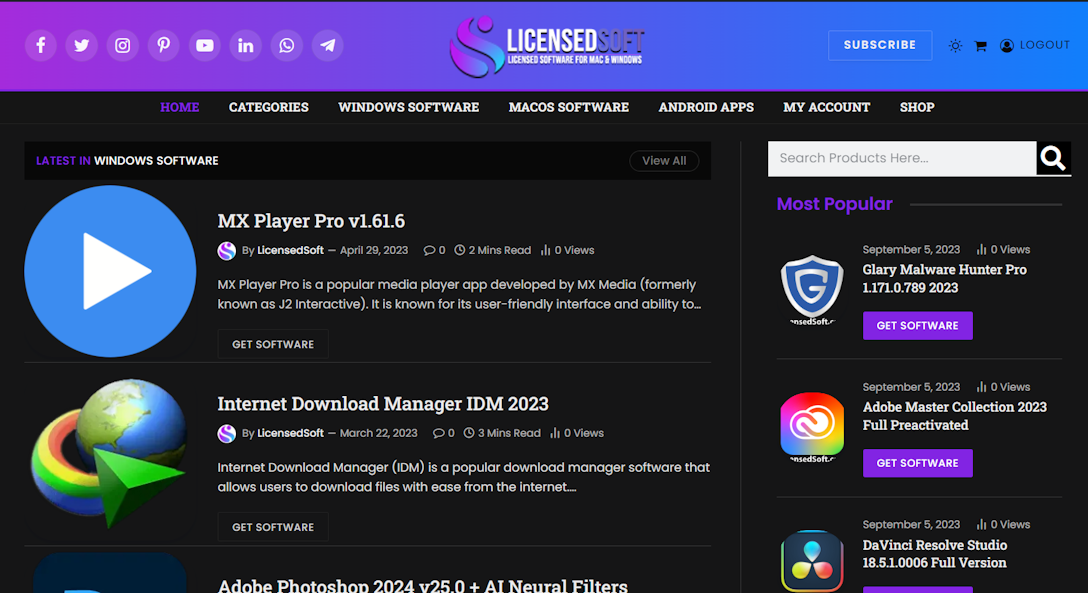Toggle light mode with sun icon

pyautogui.click(x=955, y=46)
